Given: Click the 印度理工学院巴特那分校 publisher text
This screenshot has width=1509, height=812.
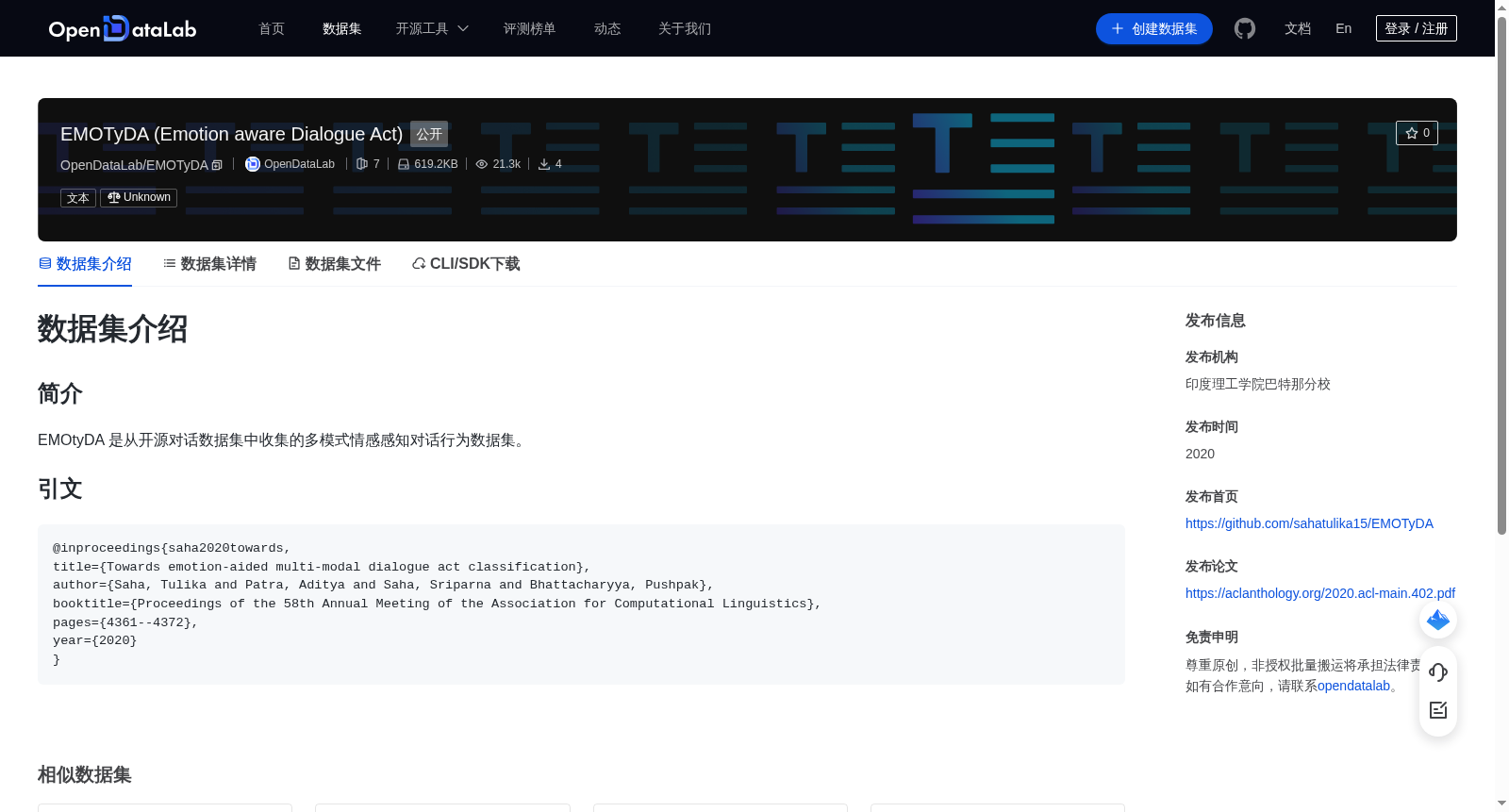Looking at the screenshot, I should [x=1258, y=384].
